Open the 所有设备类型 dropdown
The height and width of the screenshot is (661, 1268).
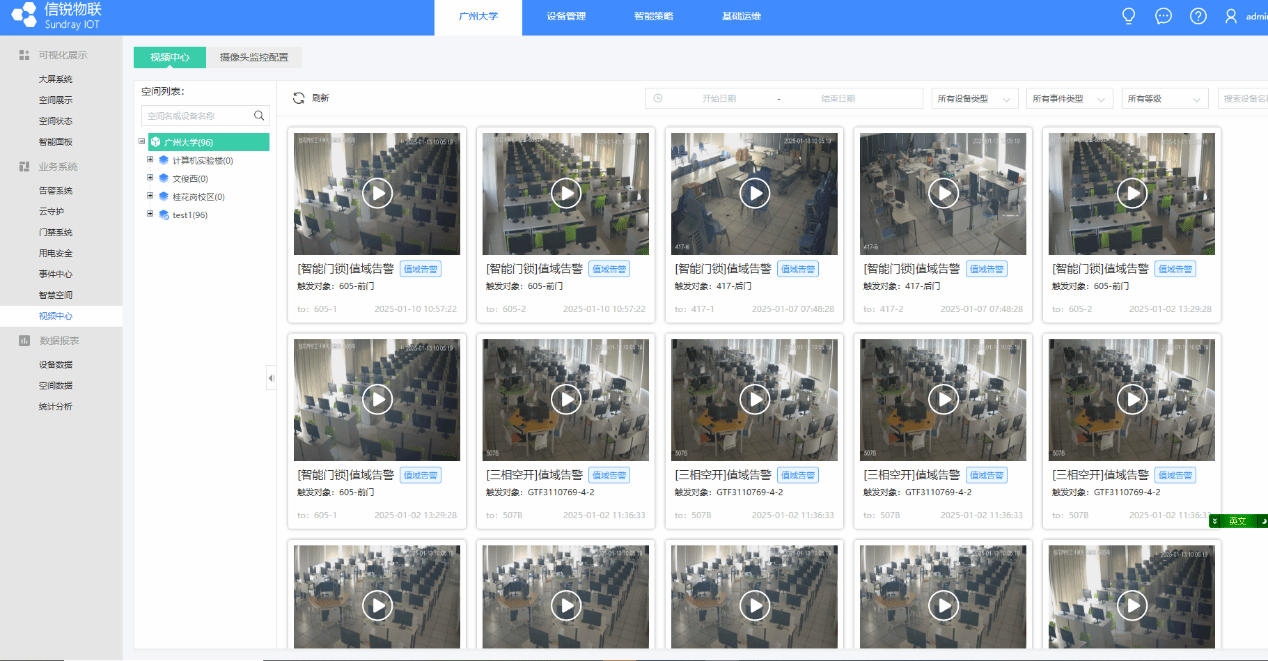(975, 99)
